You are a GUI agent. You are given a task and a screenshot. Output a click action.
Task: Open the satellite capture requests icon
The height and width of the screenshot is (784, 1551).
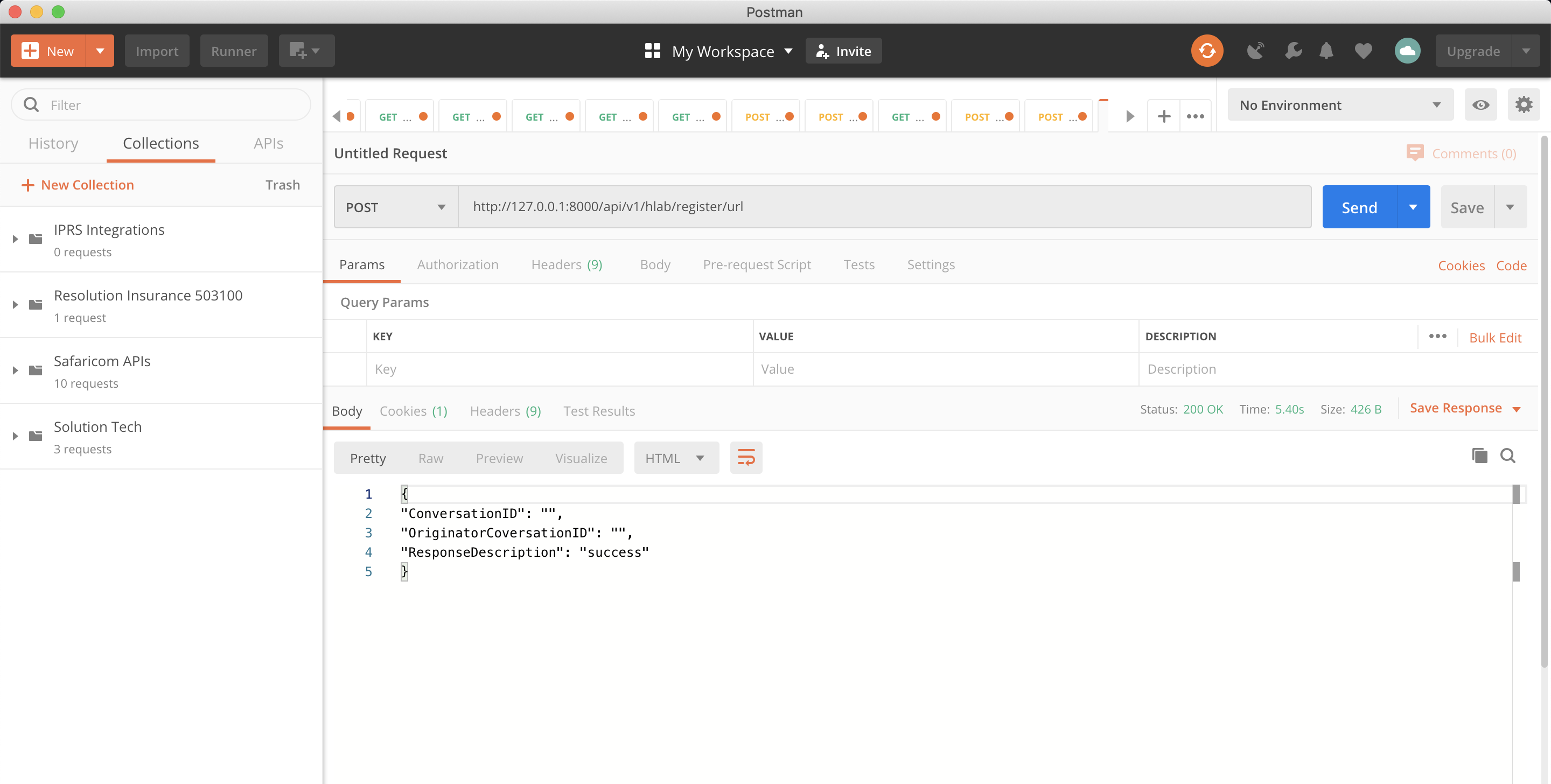pyautogui.click(x=1255, y=51)
